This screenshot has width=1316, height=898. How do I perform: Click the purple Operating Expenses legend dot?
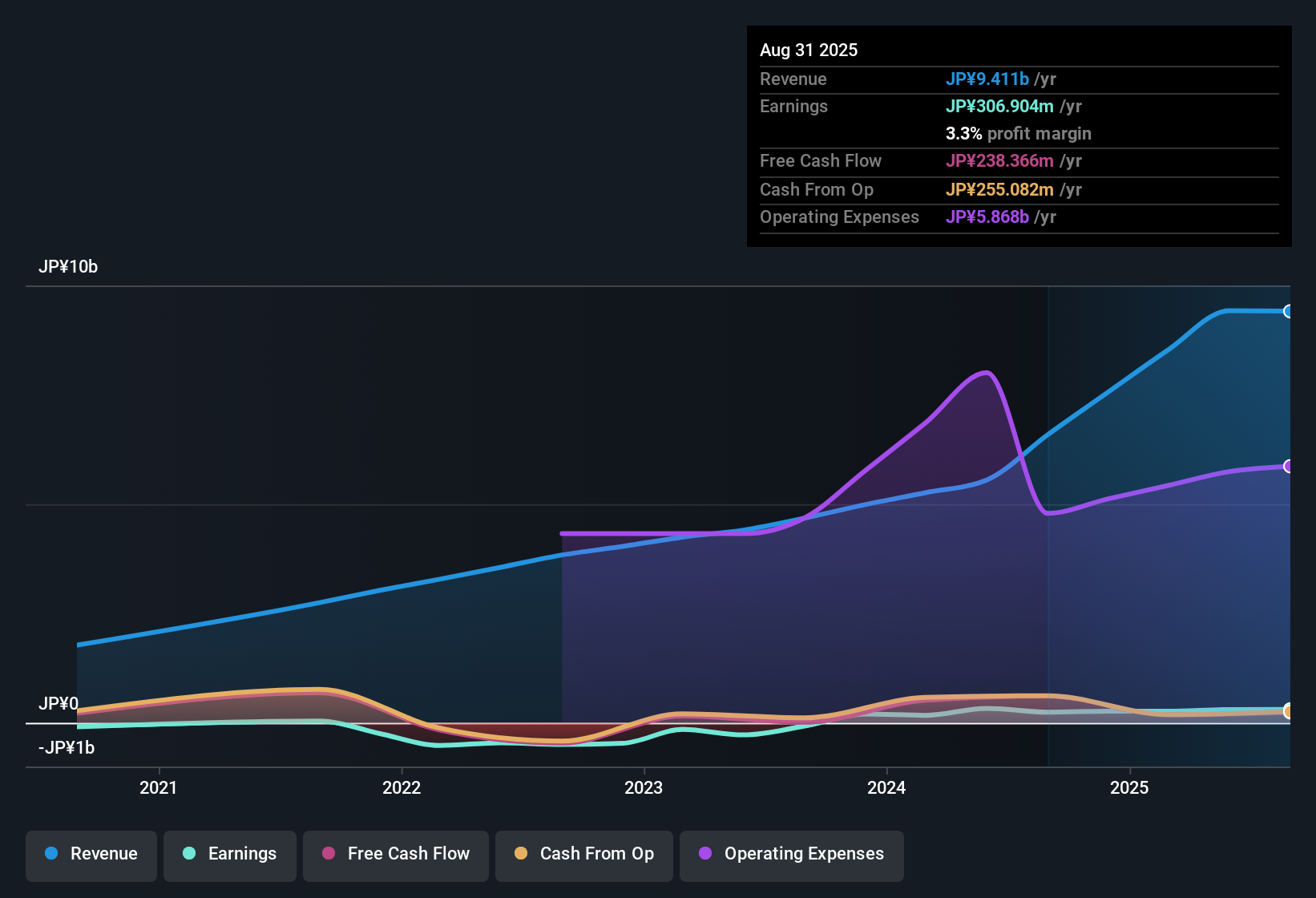(705, 853)
